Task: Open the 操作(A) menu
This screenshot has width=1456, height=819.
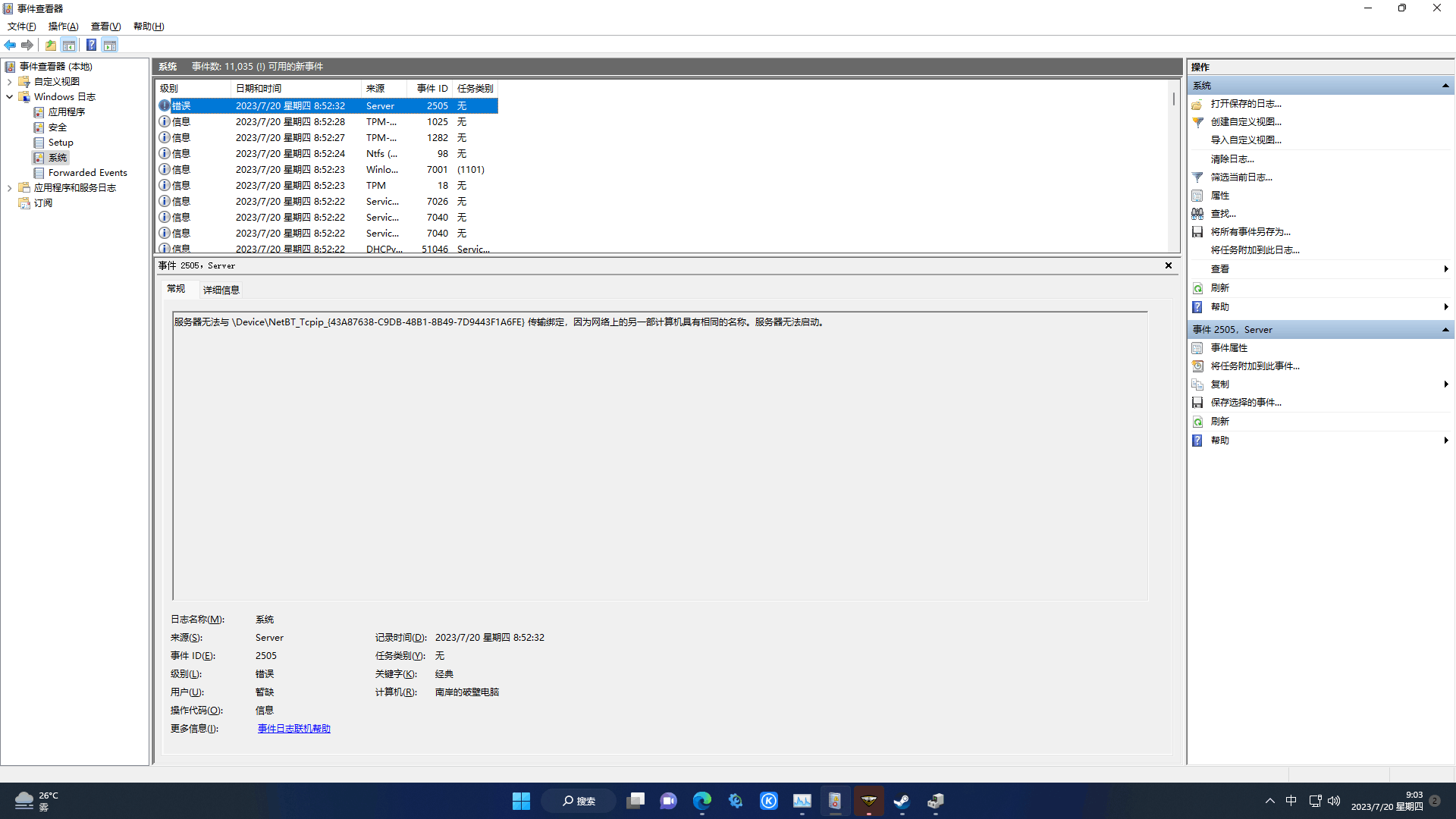Action: click(63, 27)
